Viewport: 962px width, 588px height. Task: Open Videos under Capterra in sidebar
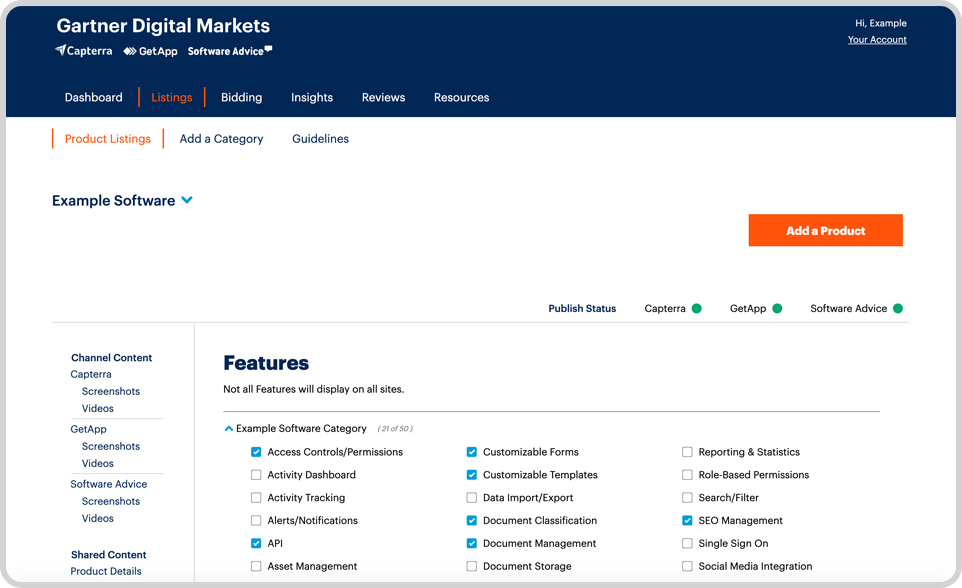[98, 408]
